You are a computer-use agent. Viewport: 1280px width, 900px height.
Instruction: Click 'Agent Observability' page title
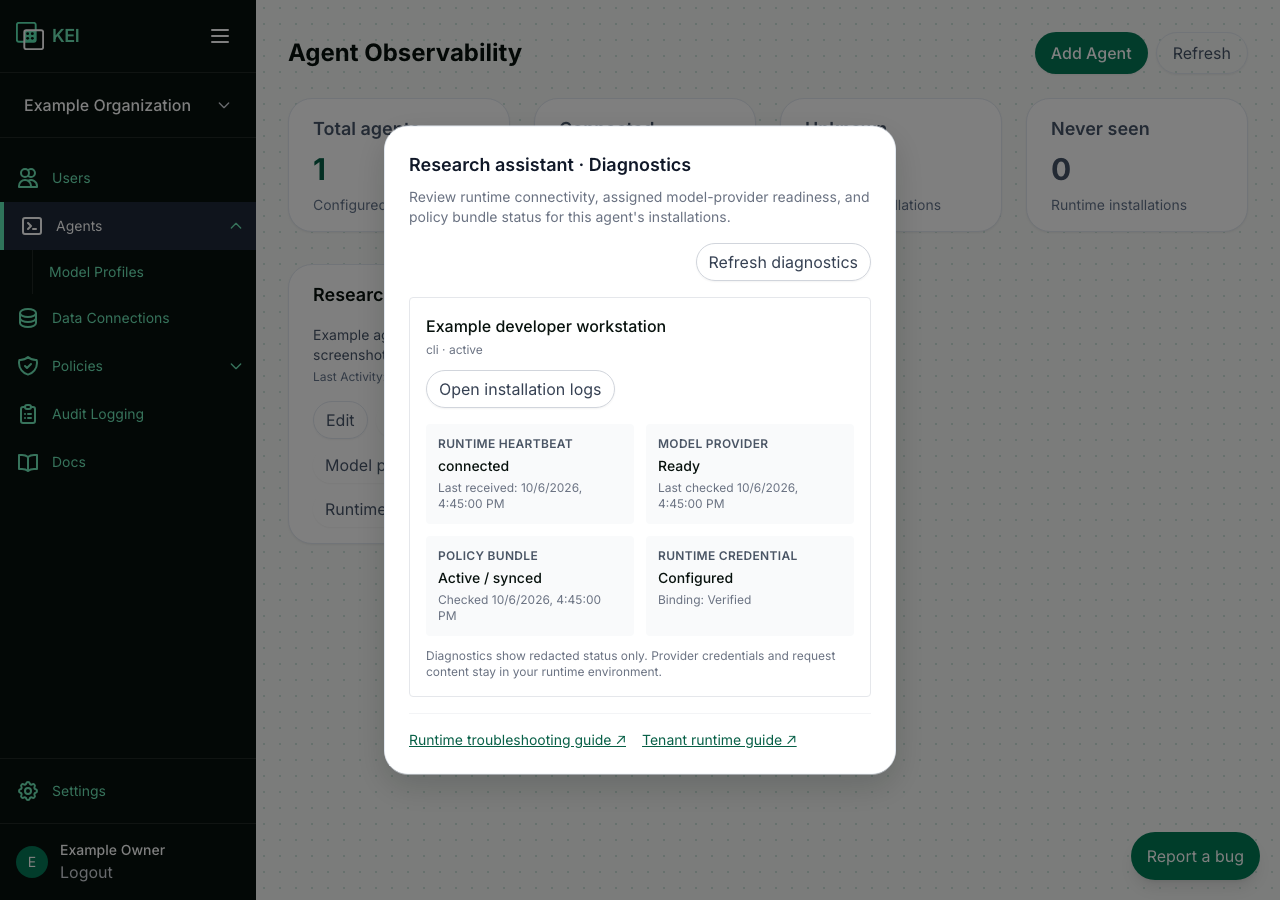[405, 53]
